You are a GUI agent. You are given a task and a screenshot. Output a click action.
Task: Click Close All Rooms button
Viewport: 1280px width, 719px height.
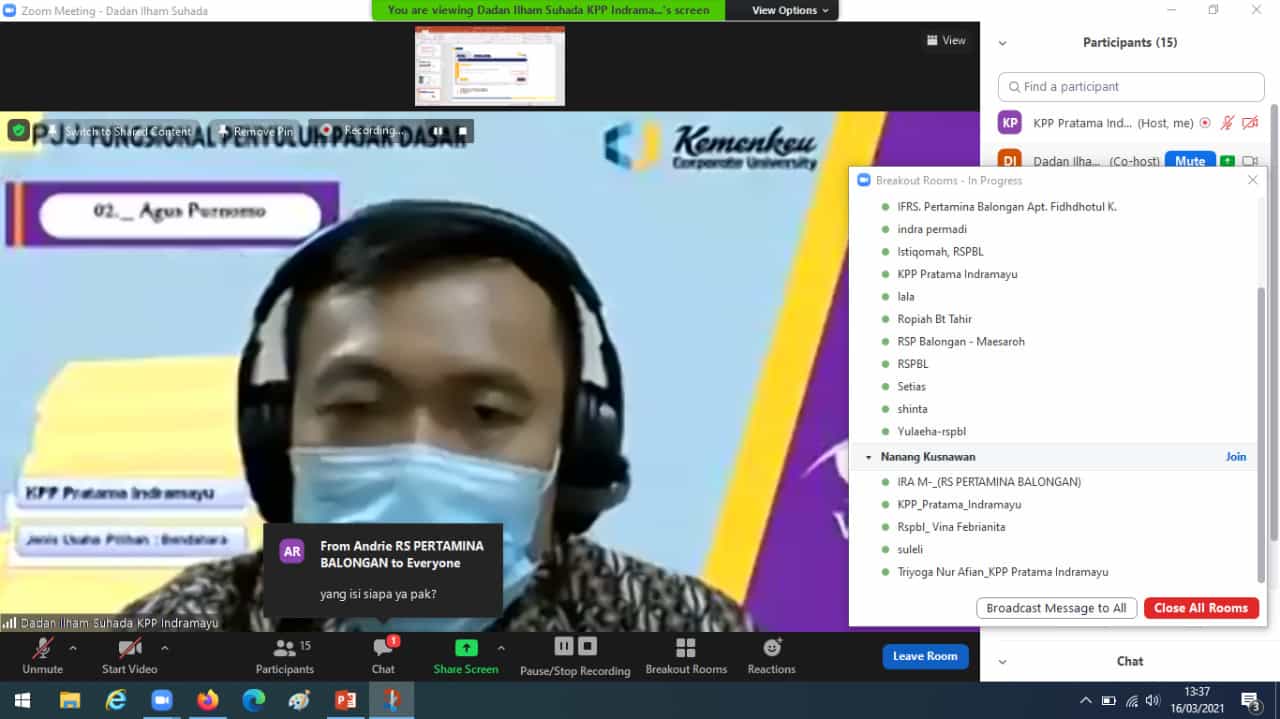click(x=1200, y=608)
